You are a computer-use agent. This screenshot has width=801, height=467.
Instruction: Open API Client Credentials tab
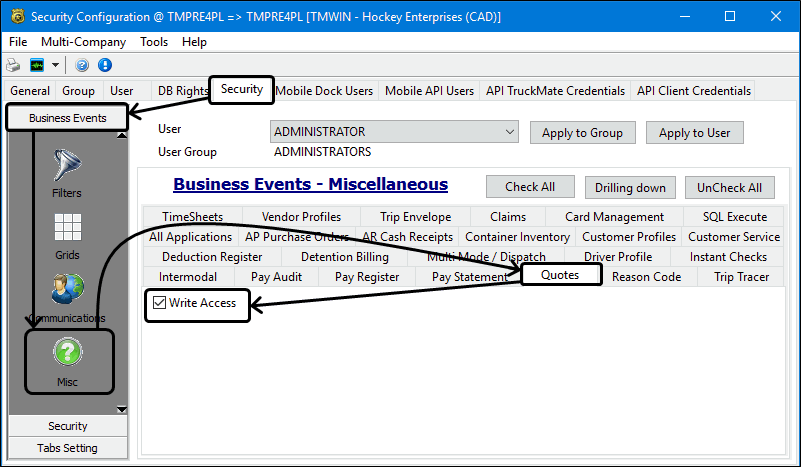coord(694,91)
